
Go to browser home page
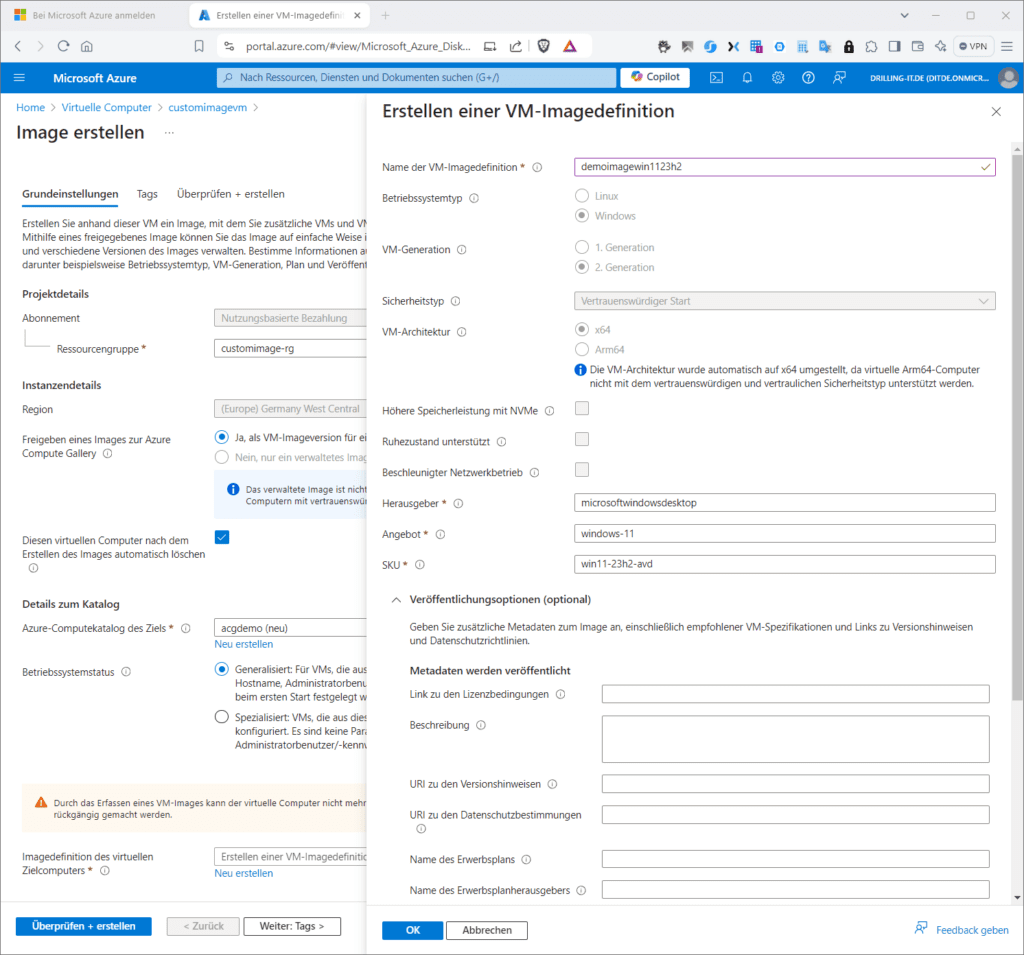point(87,46)
